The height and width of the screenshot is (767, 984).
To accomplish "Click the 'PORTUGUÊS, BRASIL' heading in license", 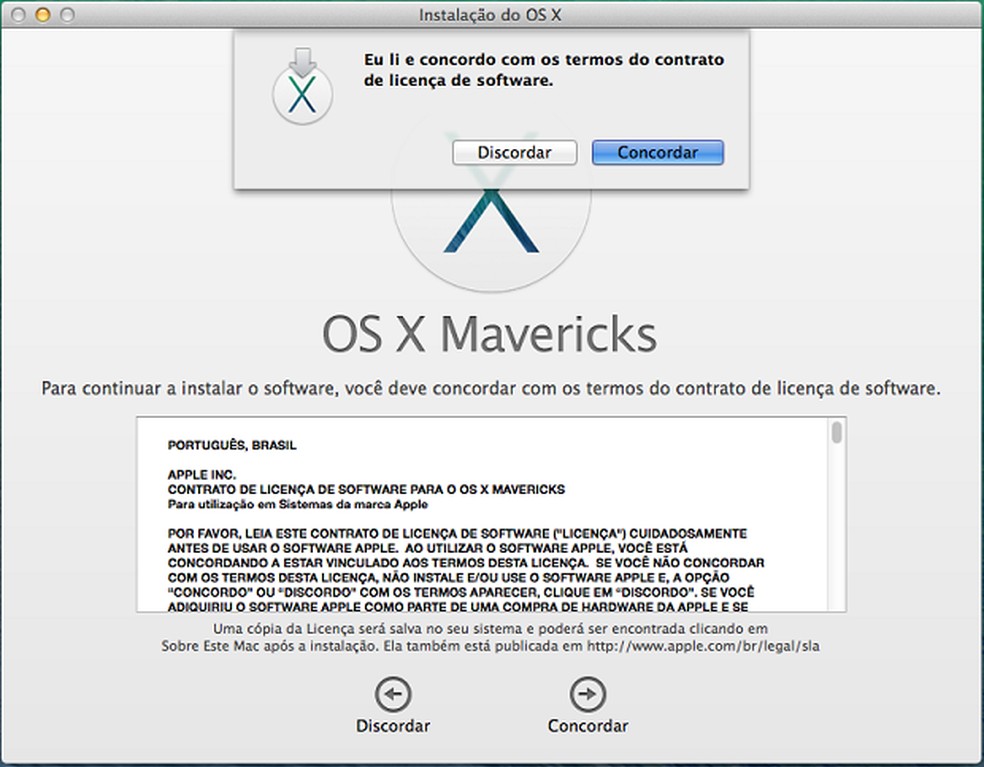I will coord(232,445).
